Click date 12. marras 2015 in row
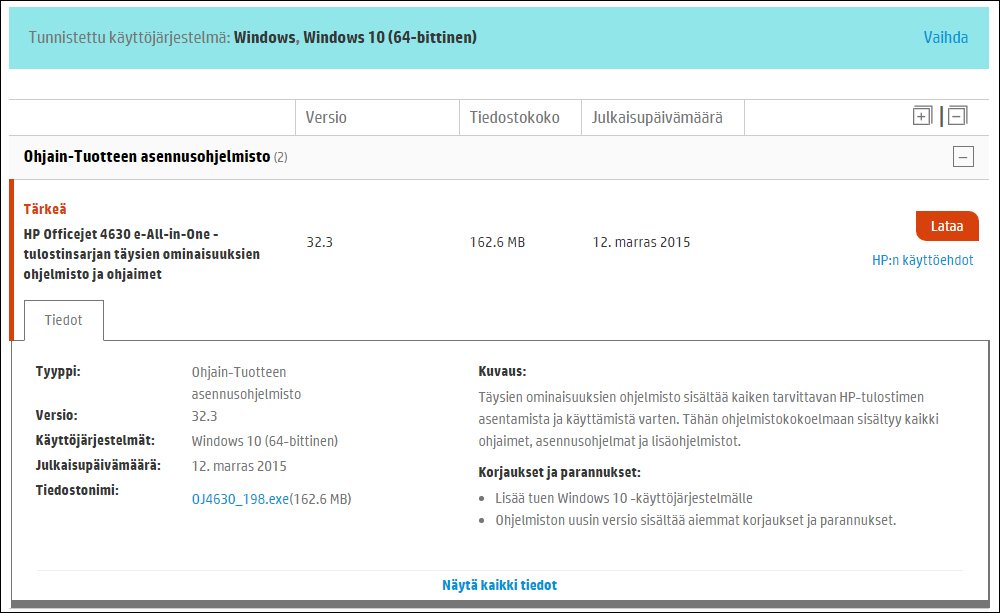1000x613 pixels. point(642,242)
